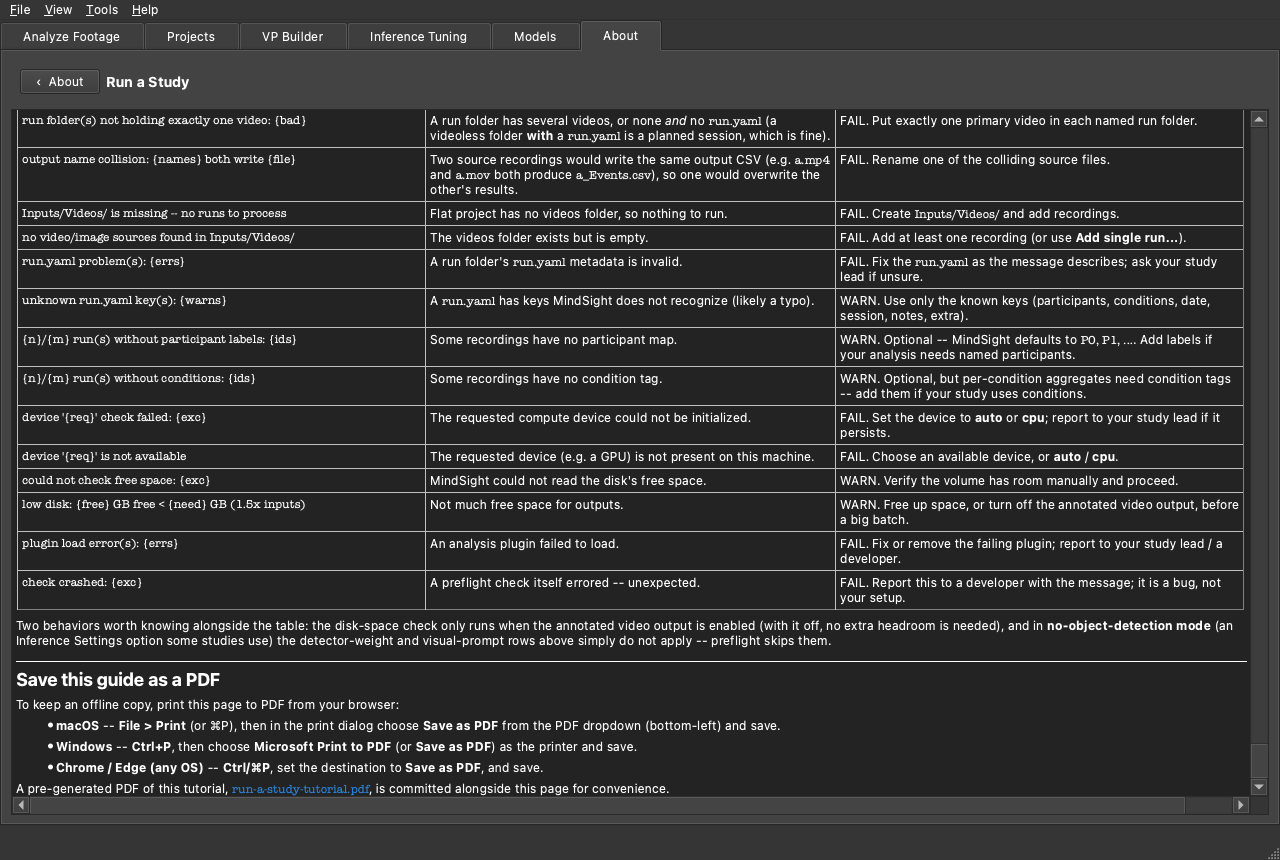The image size is (1280, 860).
Task: Open the Help menu
Action: pos(145,9)
